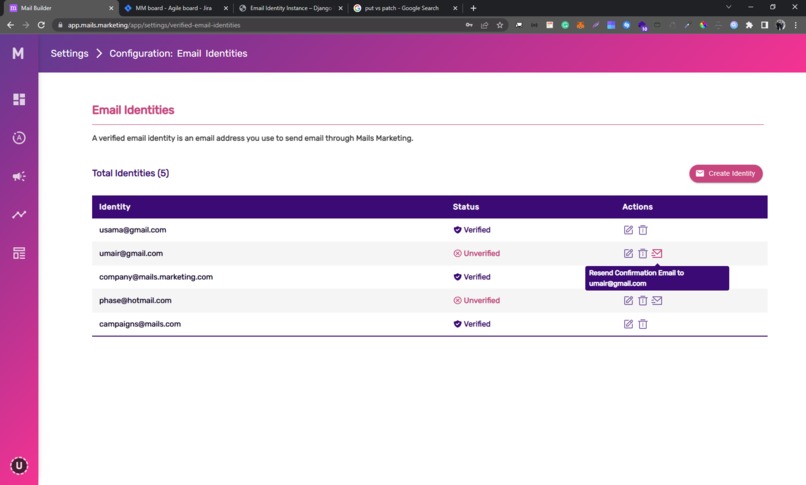Open the templates layout sidebar icon

click(19, 253)
